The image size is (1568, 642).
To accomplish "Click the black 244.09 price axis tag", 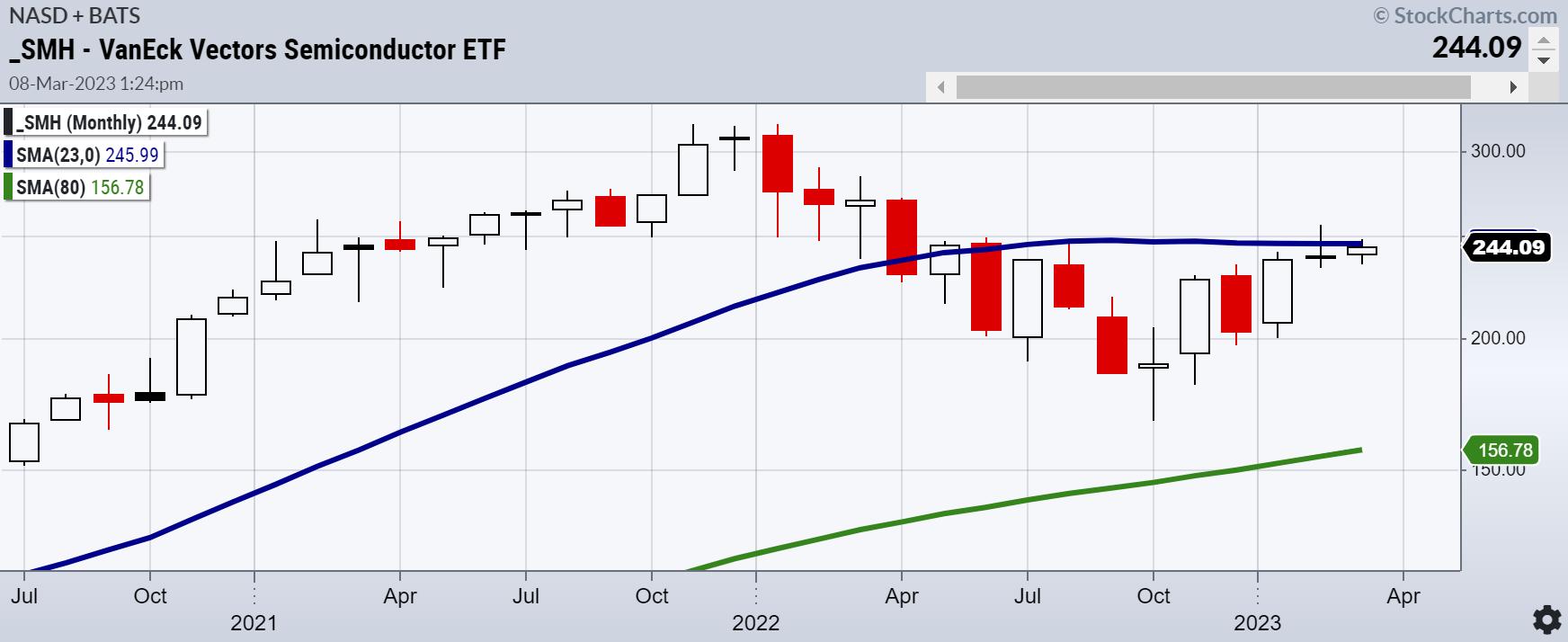I will click(x=1508, y=247).
